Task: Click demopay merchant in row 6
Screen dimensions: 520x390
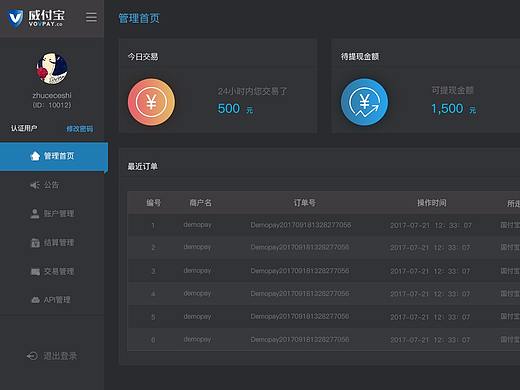Action: point(197,340)
